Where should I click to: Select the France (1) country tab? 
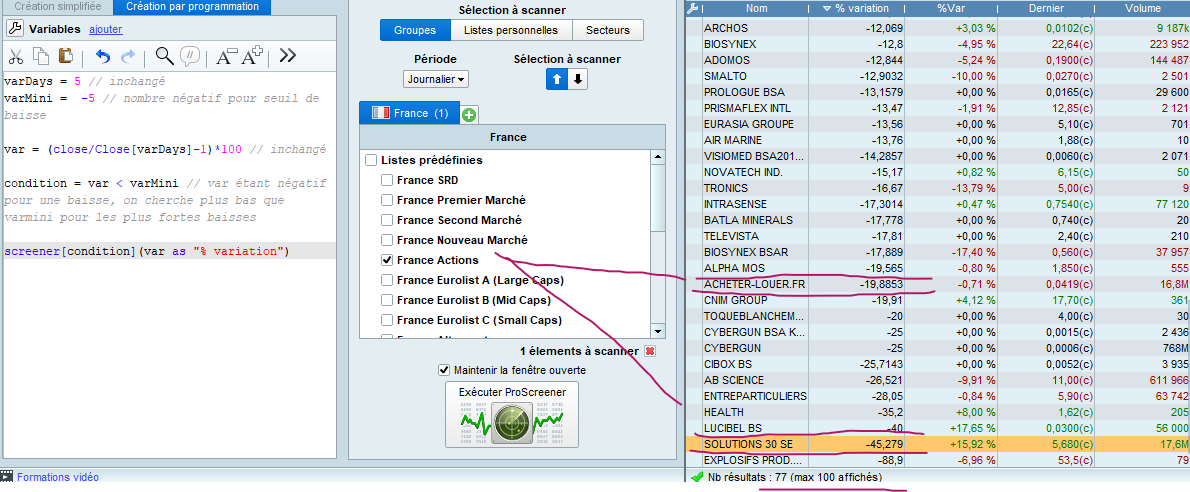[x=409, y=113]
